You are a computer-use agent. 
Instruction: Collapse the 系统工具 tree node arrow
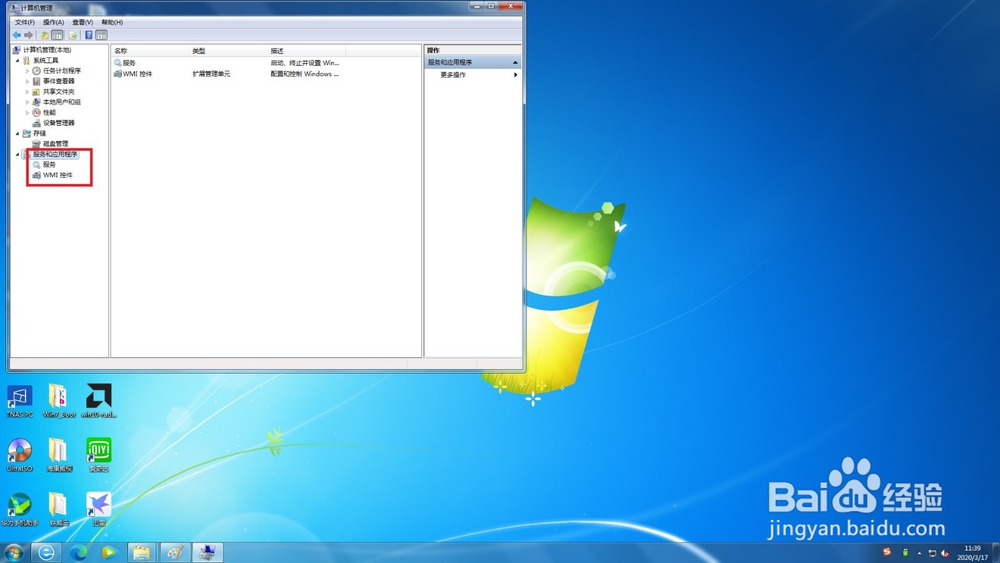point(18,60)
